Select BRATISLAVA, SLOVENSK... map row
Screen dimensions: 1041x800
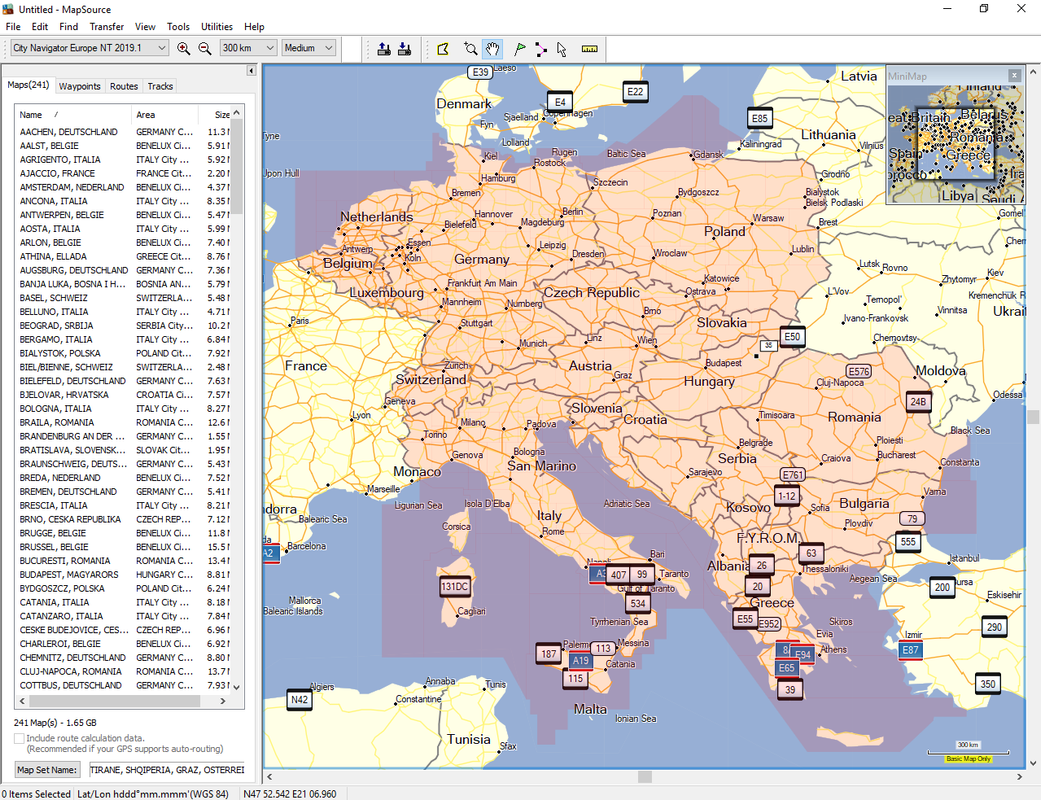pos(123,450)
